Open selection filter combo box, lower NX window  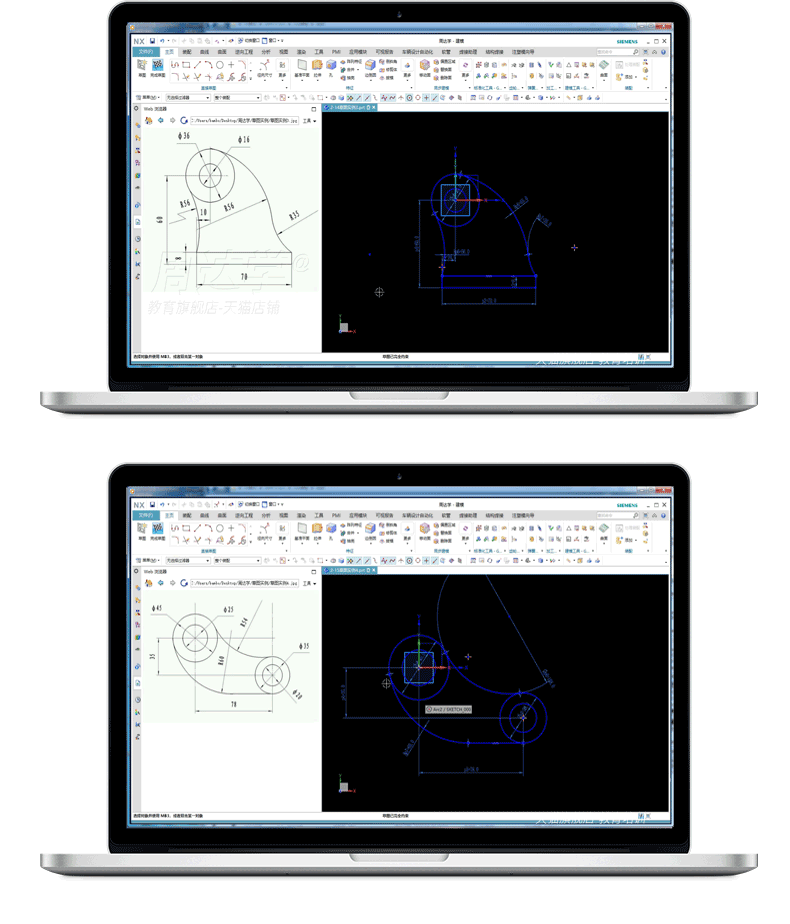tap(188, 560)
